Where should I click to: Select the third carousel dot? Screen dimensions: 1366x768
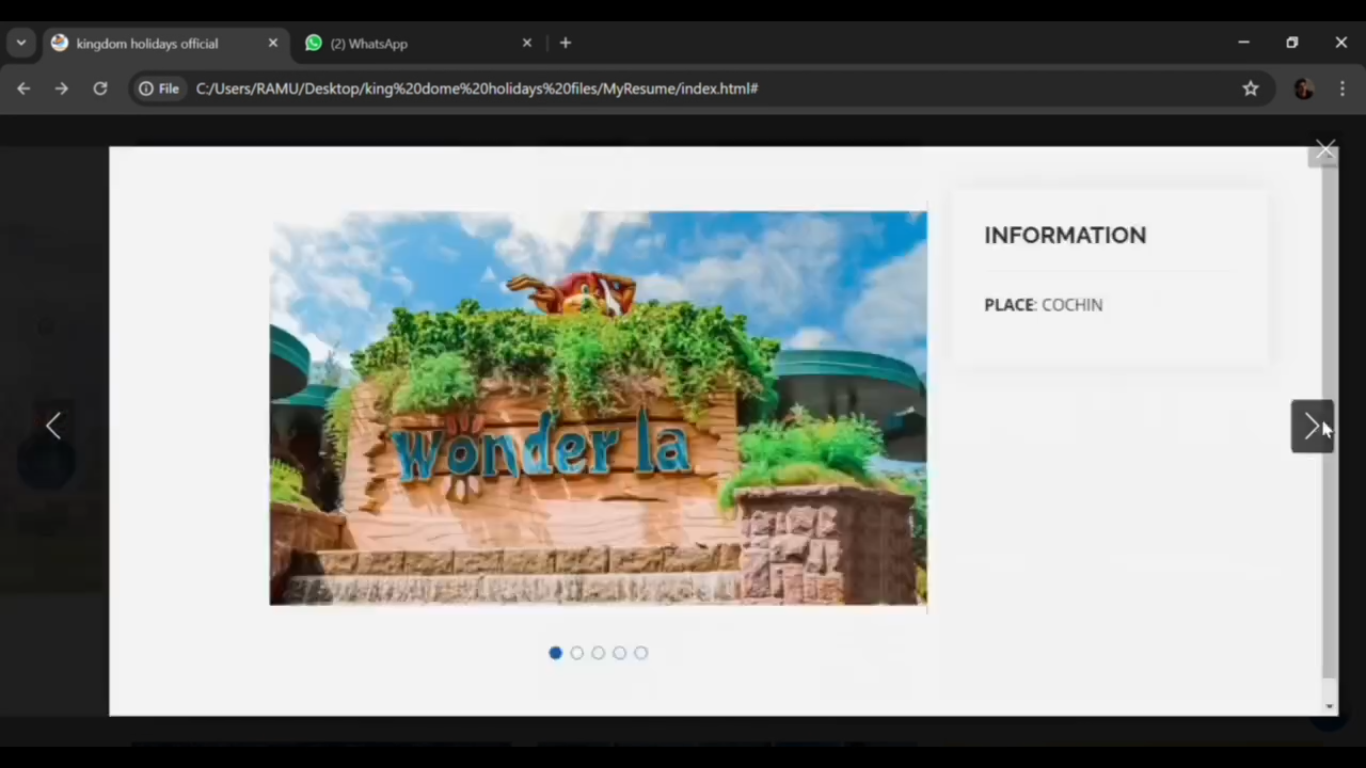pyautogui.click(x=598, y=653)
